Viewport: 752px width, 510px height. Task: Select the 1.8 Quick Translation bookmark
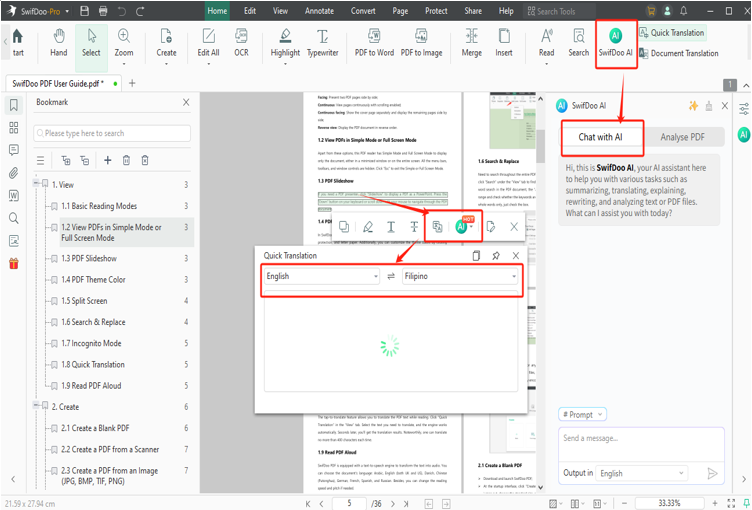point(93,365)
